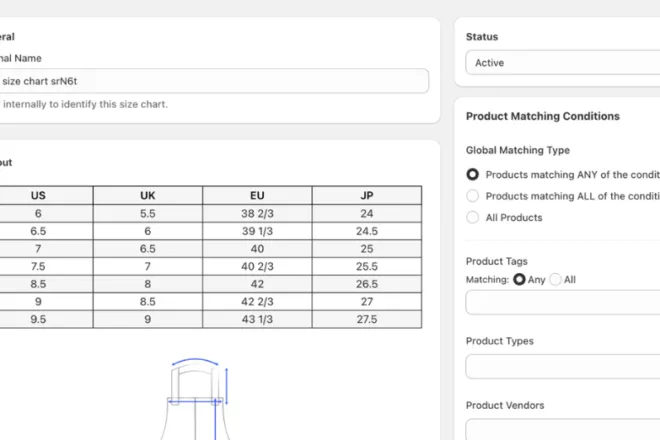The height and width of the screenshot is (440, 660).
Task: Click the Product Tags input box
Action: tap(562, 302)
